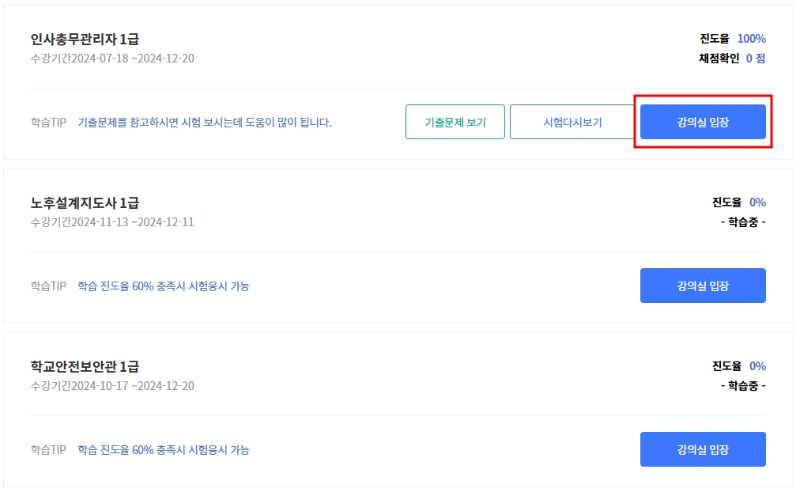The height and width of the screenshot is (492, 800).
Task: Click the 진도율 0% of 학교안전보안관 1급
Action: click(757, 366)
